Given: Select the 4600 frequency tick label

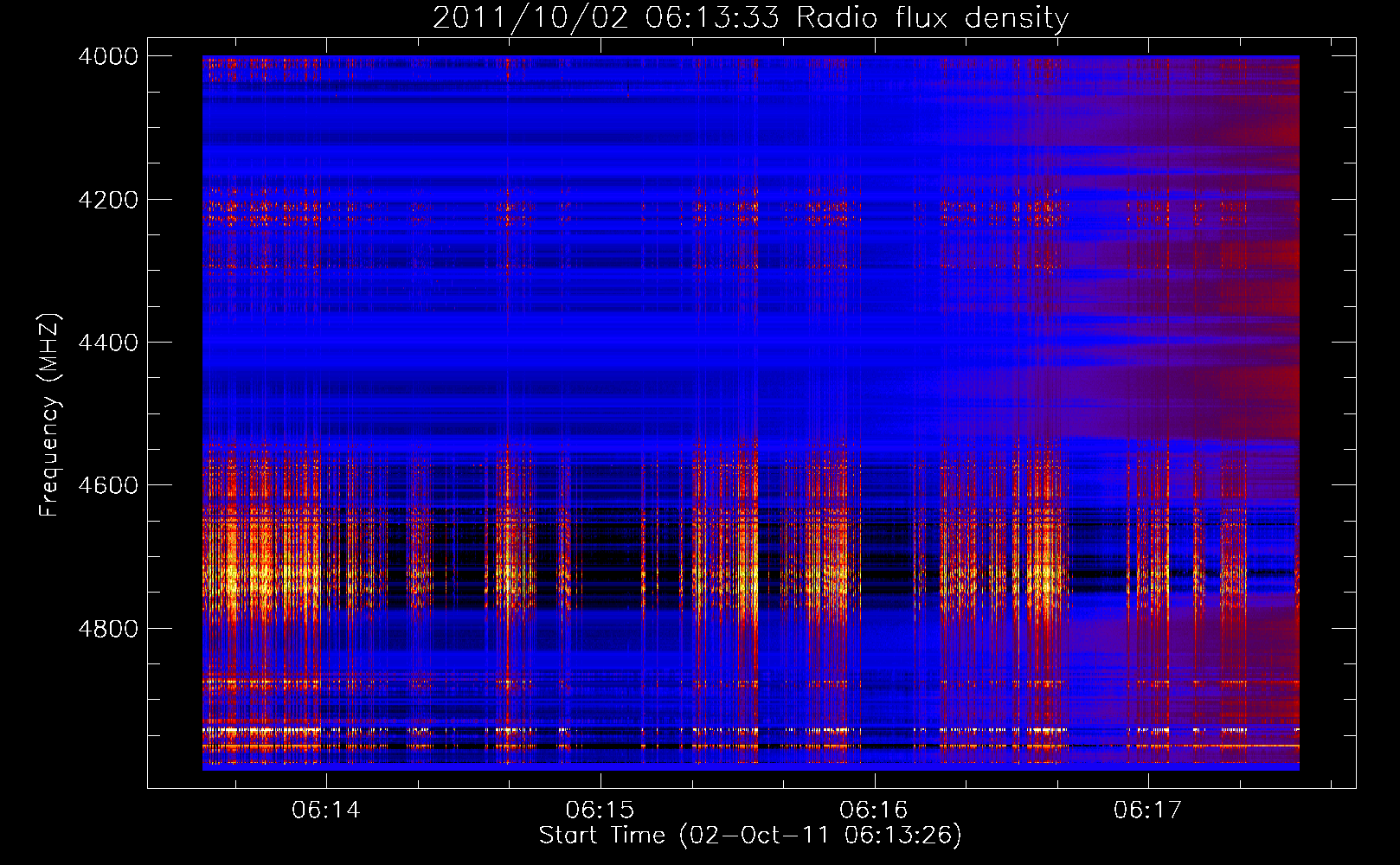Looking at the screenshot, I should tap(108, 485).
